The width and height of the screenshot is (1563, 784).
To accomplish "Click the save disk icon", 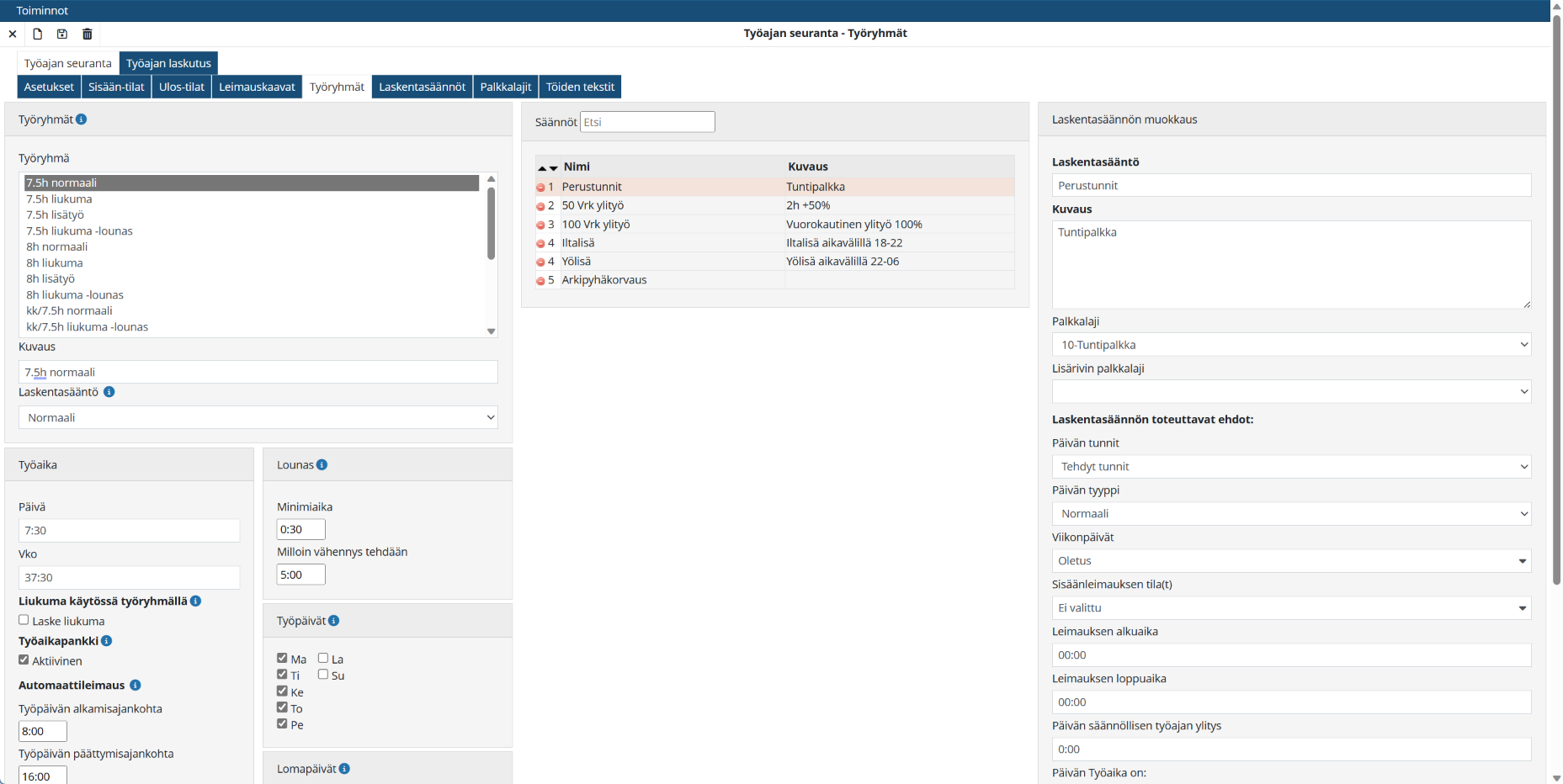I will 62,34.
